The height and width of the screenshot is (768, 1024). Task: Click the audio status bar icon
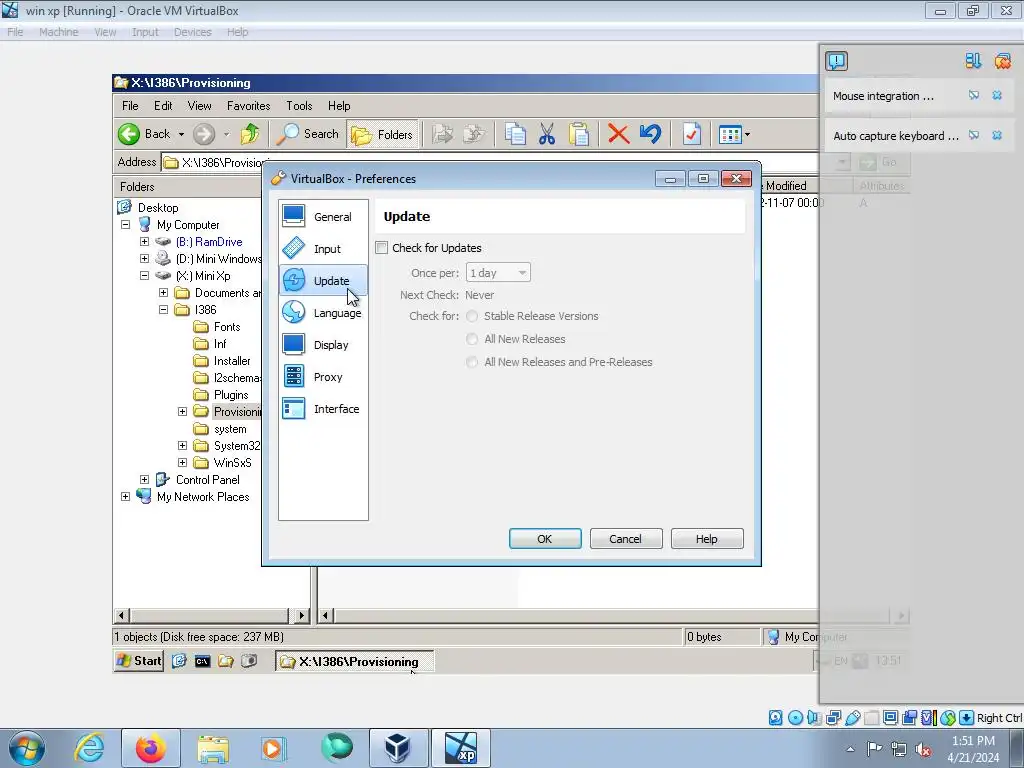[x=814, y=718]
